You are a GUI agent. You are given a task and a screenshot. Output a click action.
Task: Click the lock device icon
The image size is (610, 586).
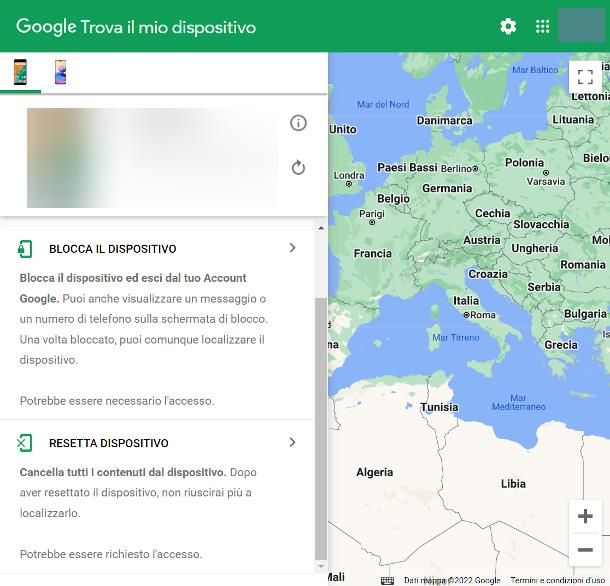pyautogui.click(x=25, y=249)
